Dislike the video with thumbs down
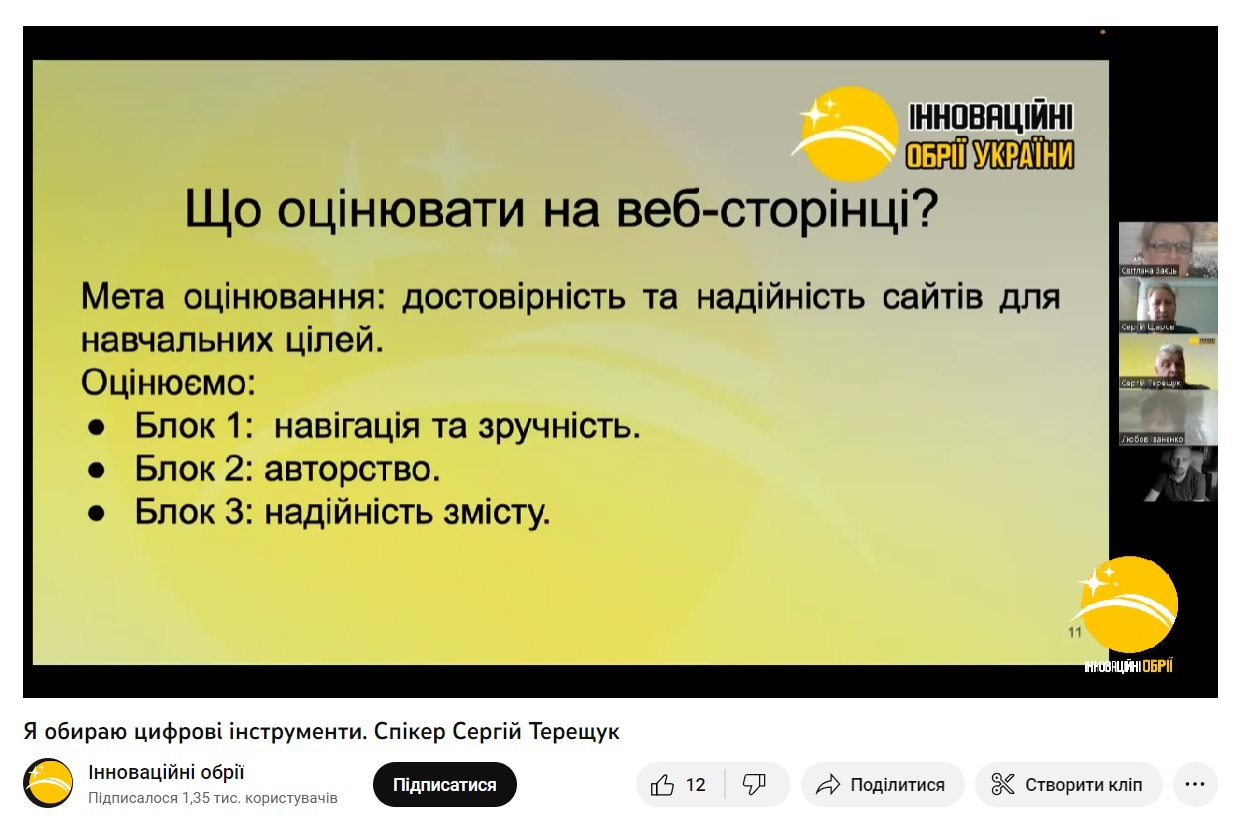This screenshot has height=819, width=1235. pos(756,785)
